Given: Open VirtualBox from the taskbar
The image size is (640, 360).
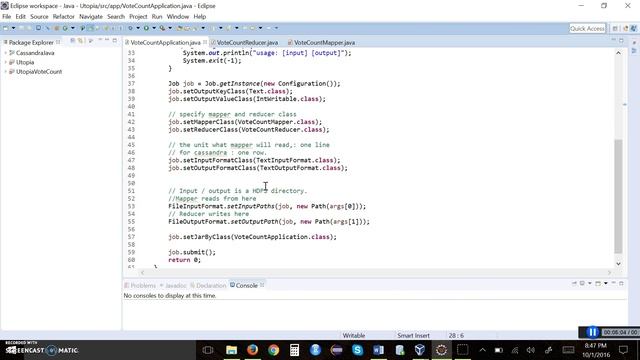Looking at the screenshot, I should (x=420, y=350).
